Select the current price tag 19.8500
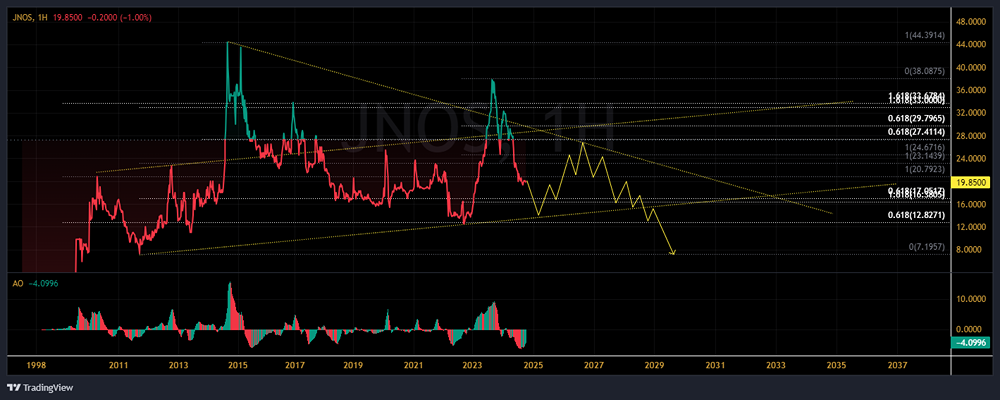Viewport: 1000px width, 400px height. pyautogui.click(x=971, y=182)
